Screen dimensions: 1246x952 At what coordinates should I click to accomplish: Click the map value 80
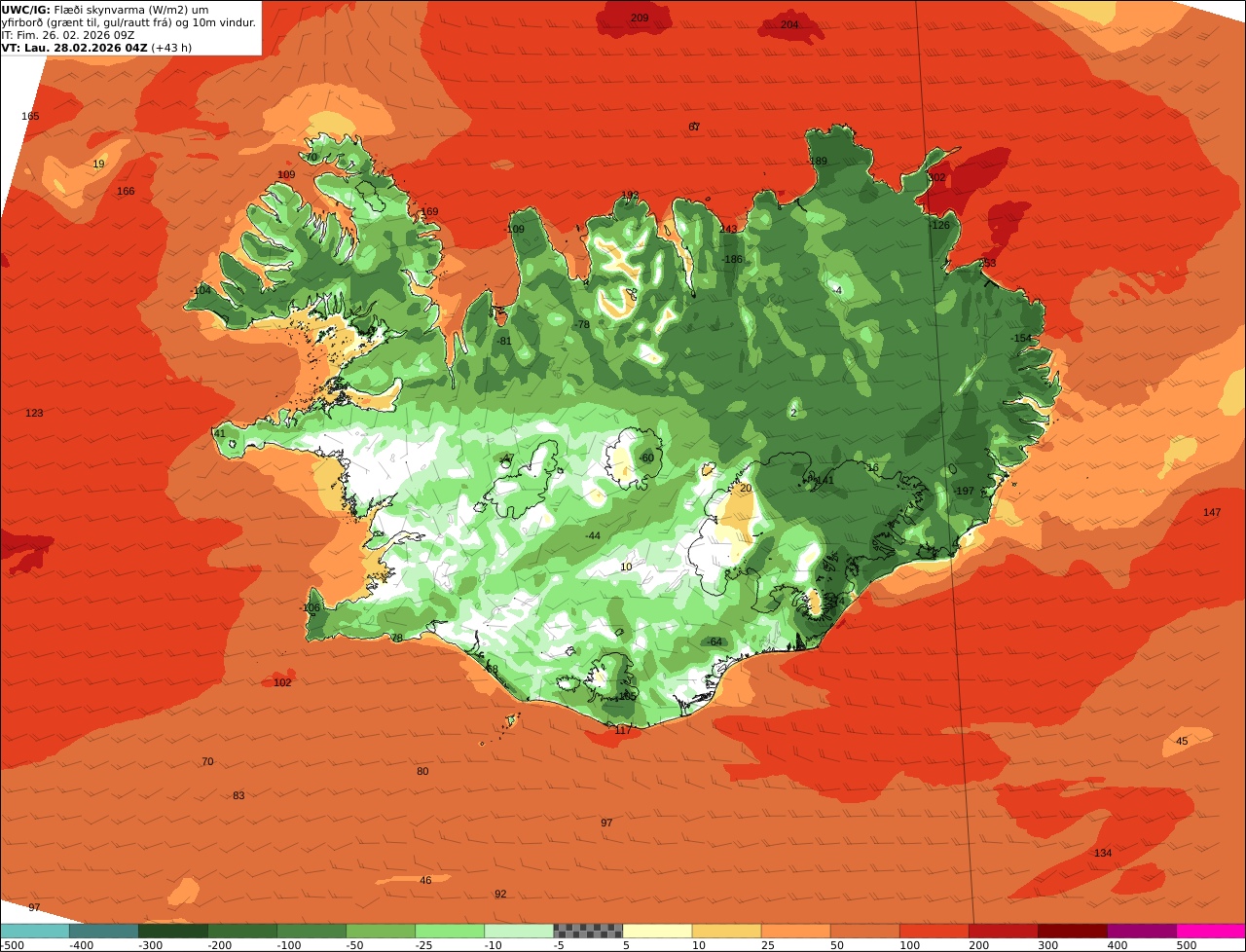click(422, 771)
